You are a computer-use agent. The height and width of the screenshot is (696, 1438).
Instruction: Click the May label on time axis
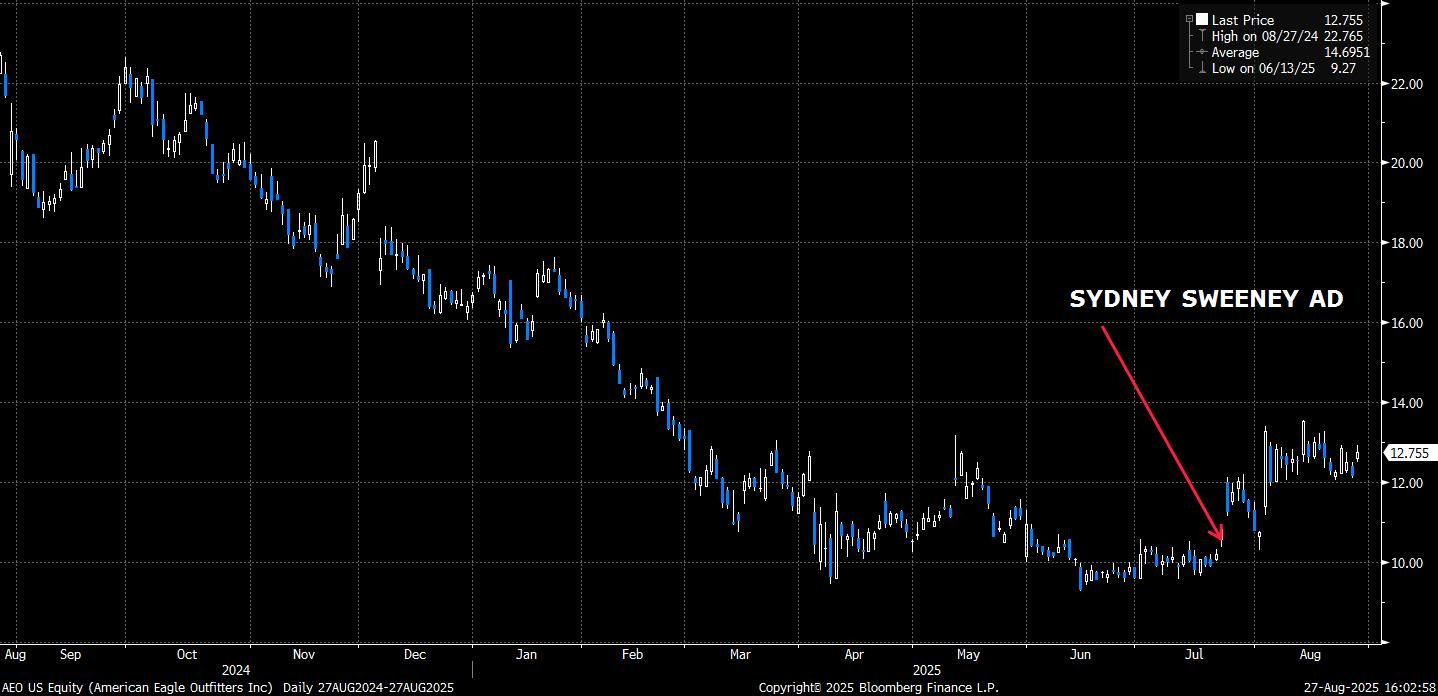coord(968,656)
